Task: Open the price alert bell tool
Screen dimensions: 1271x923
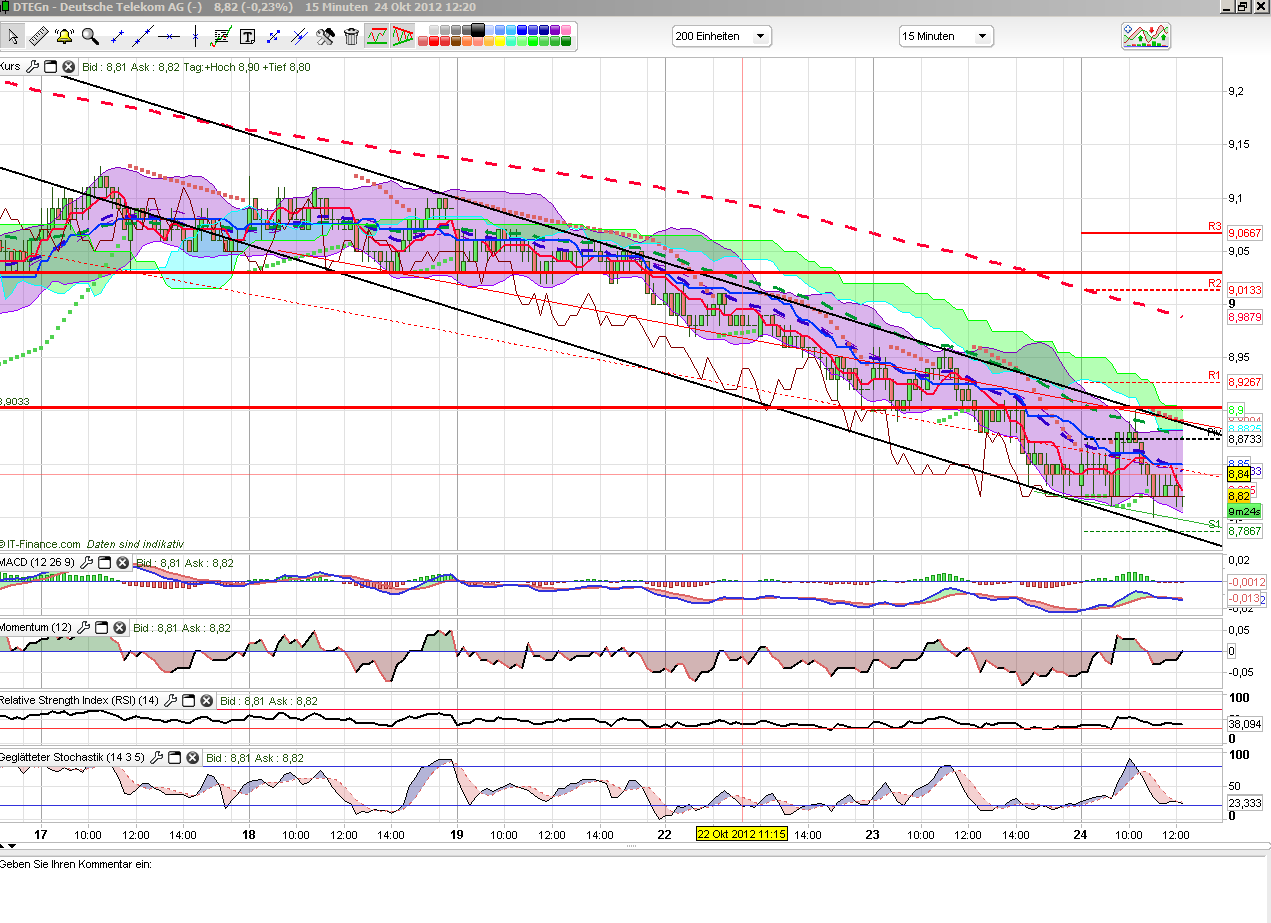Action: [x=65, y=37]
